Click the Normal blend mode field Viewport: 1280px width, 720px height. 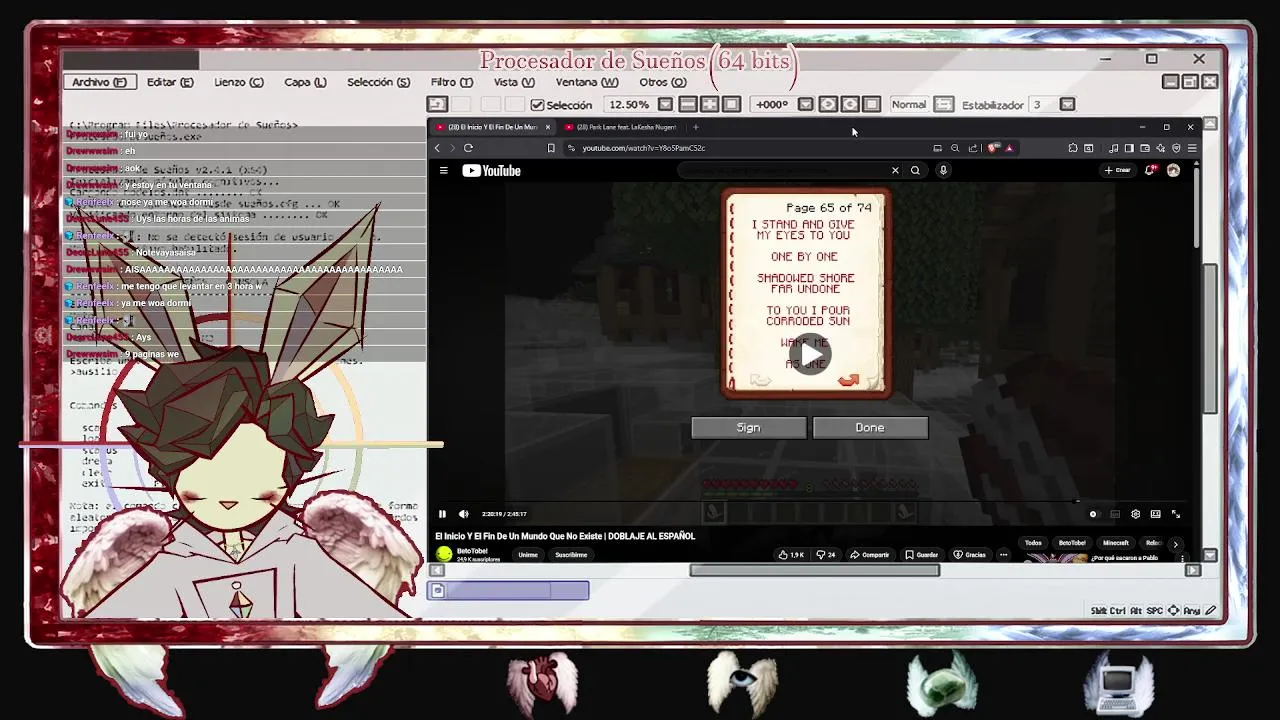[909, 104]
